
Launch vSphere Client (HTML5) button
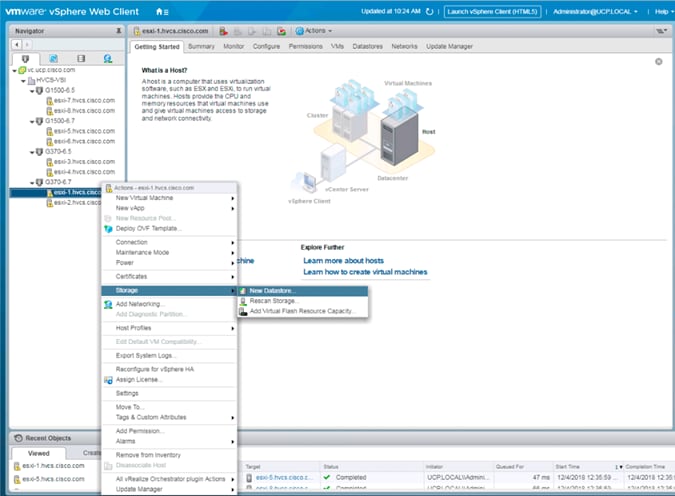(x=492, y=12)
